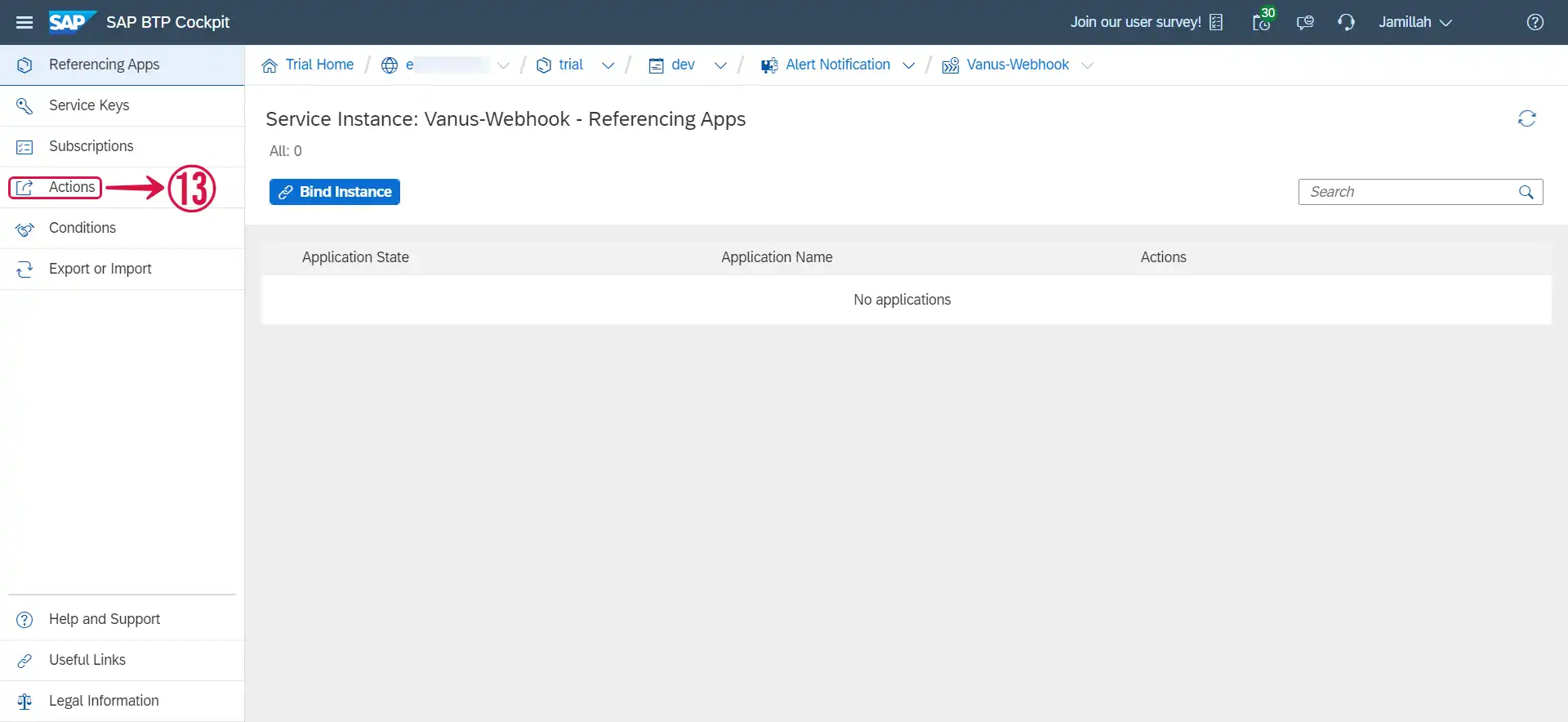Screen dimensions: 1568x722
Task: Go to Vanus-Webhook breadcrumb link
Action: 1018,65
